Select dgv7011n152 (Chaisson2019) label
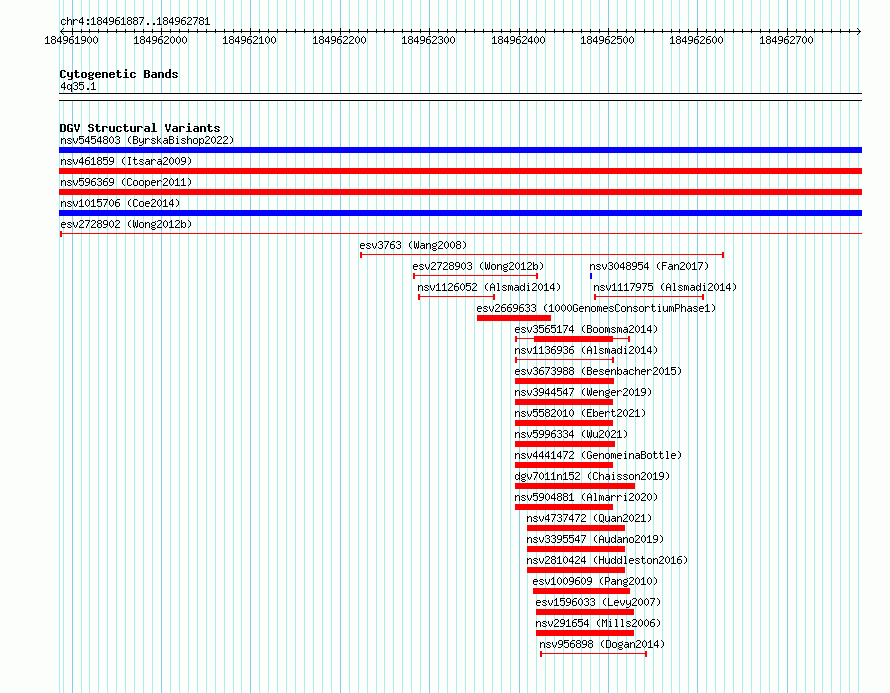 click(x=592, y=476)
